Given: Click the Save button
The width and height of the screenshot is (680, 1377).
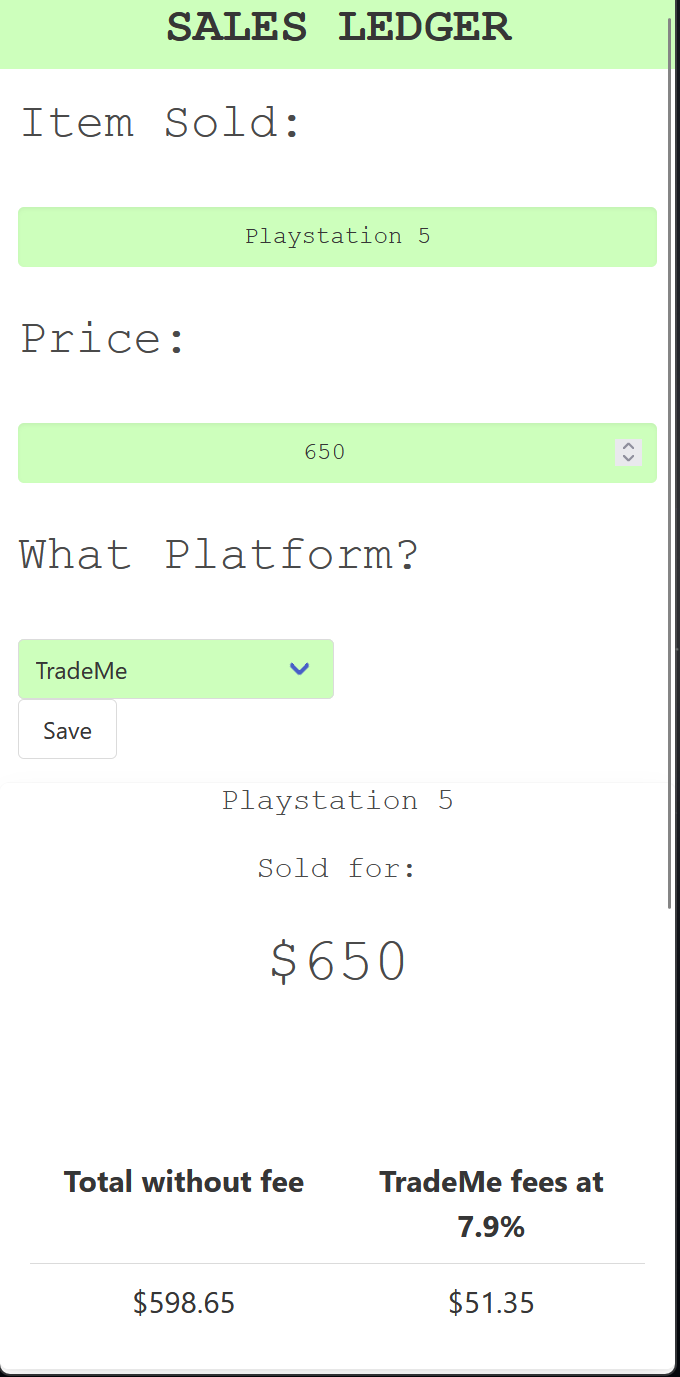Looking at the screenshot, I should 67,730.
